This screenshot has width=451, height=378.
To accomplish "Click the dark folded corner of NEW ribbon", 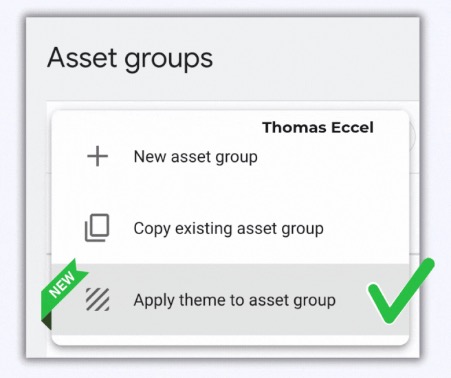I will (x=46, y=321).
